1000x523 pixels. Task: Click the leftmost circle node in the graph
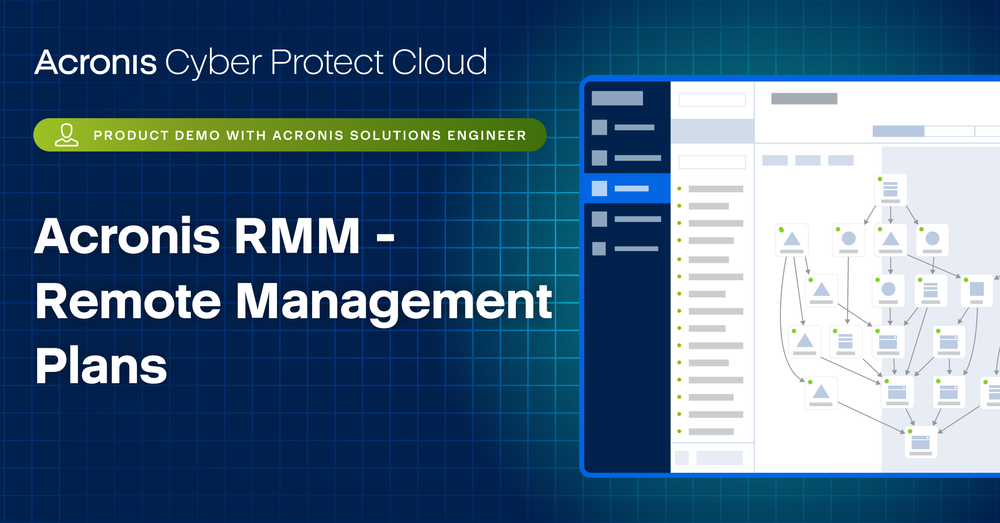(x=848, y=239)
